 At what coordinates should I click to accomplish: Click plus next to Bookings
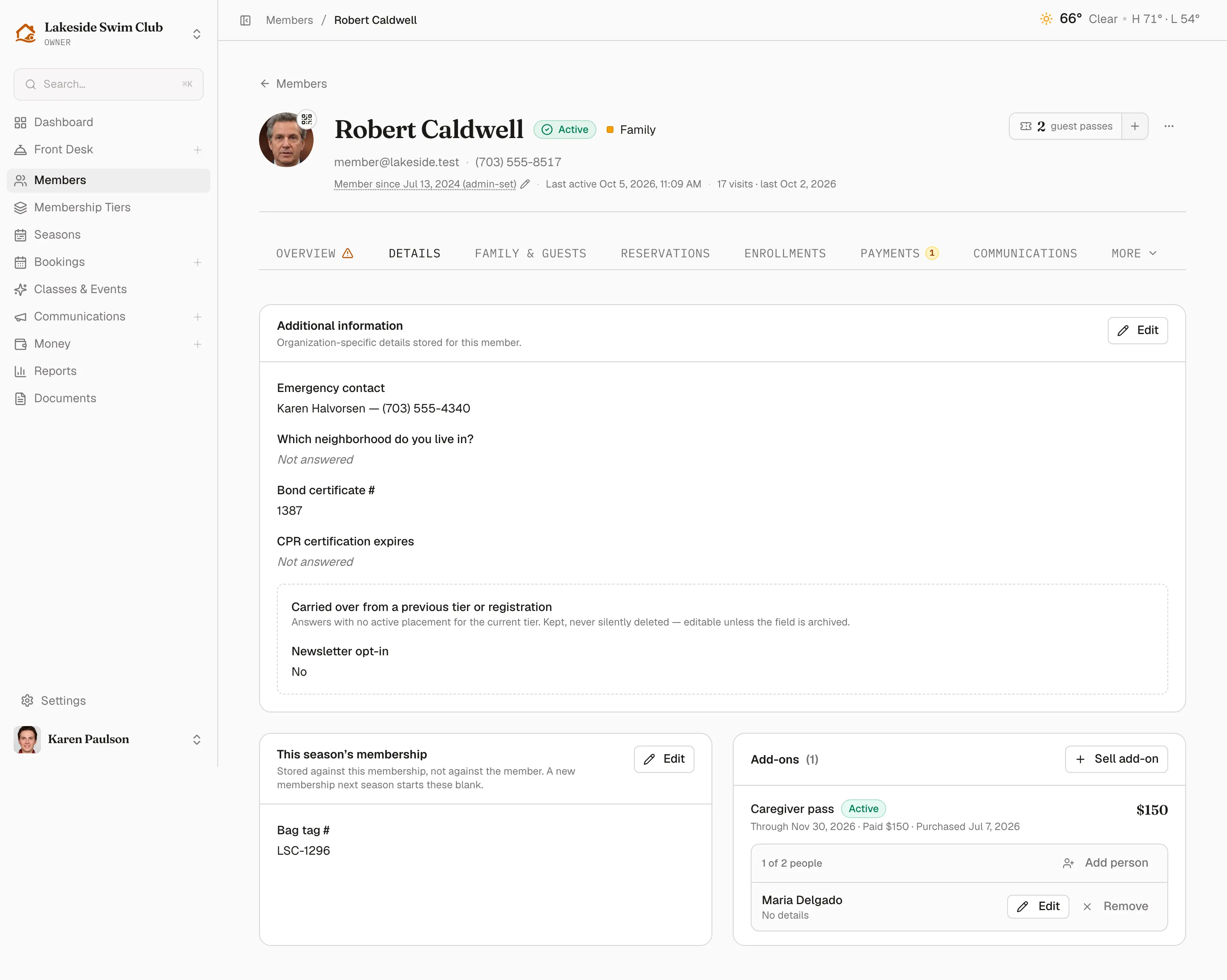point(198,262)
